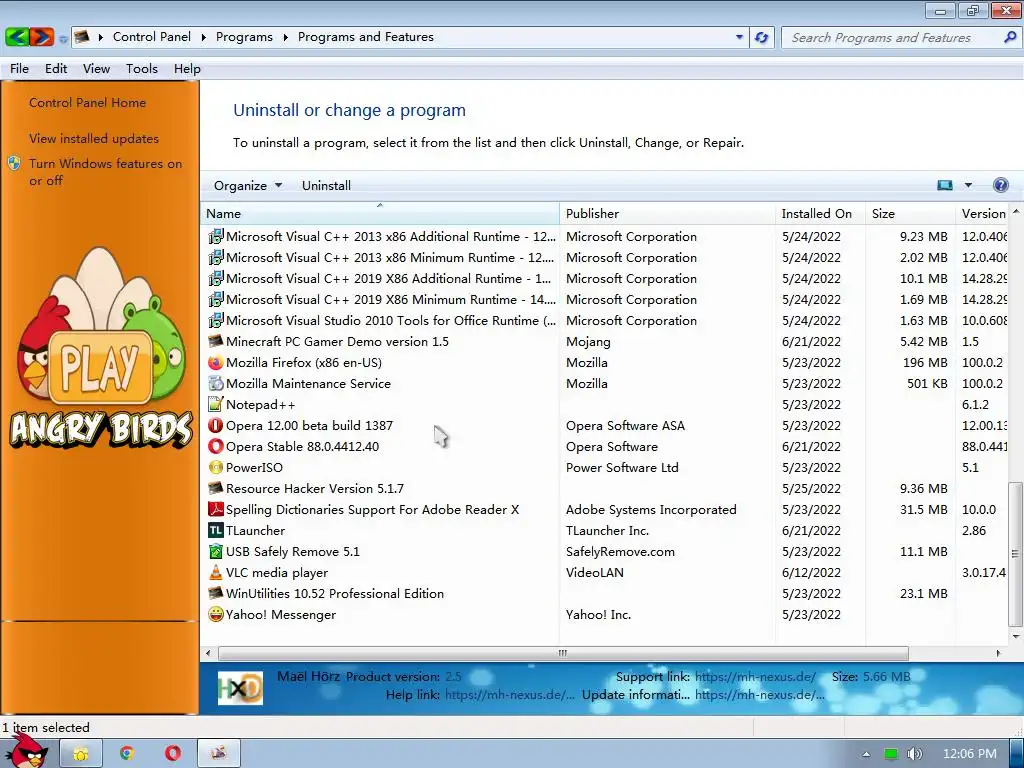Expand the Control Panel breadcrumb arrow
Viewport: 1024px width, 768px height.
click(203, 37)
